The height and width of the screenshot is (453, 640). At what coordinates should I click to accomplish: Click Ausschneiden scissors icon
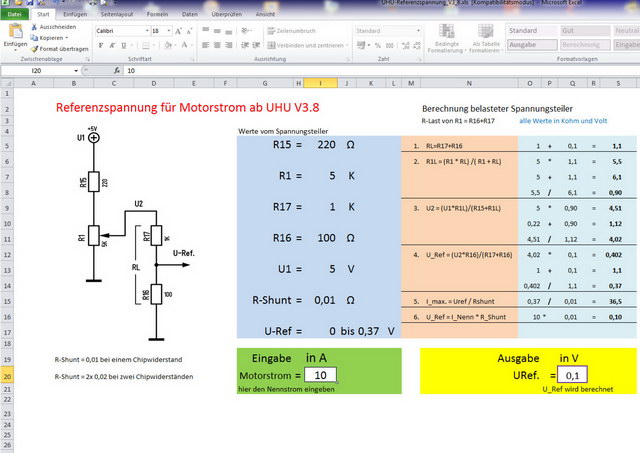[x=34, y=27]
